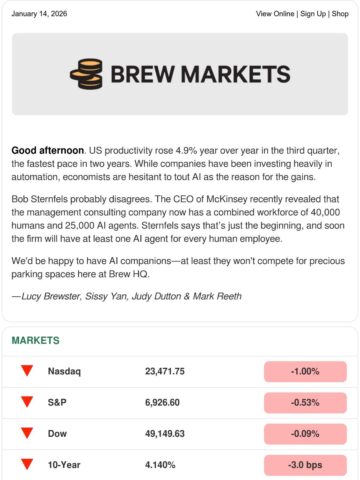The image size is (360, 480).
Task: Open the Shop link
Action: [x=340, y=14]
